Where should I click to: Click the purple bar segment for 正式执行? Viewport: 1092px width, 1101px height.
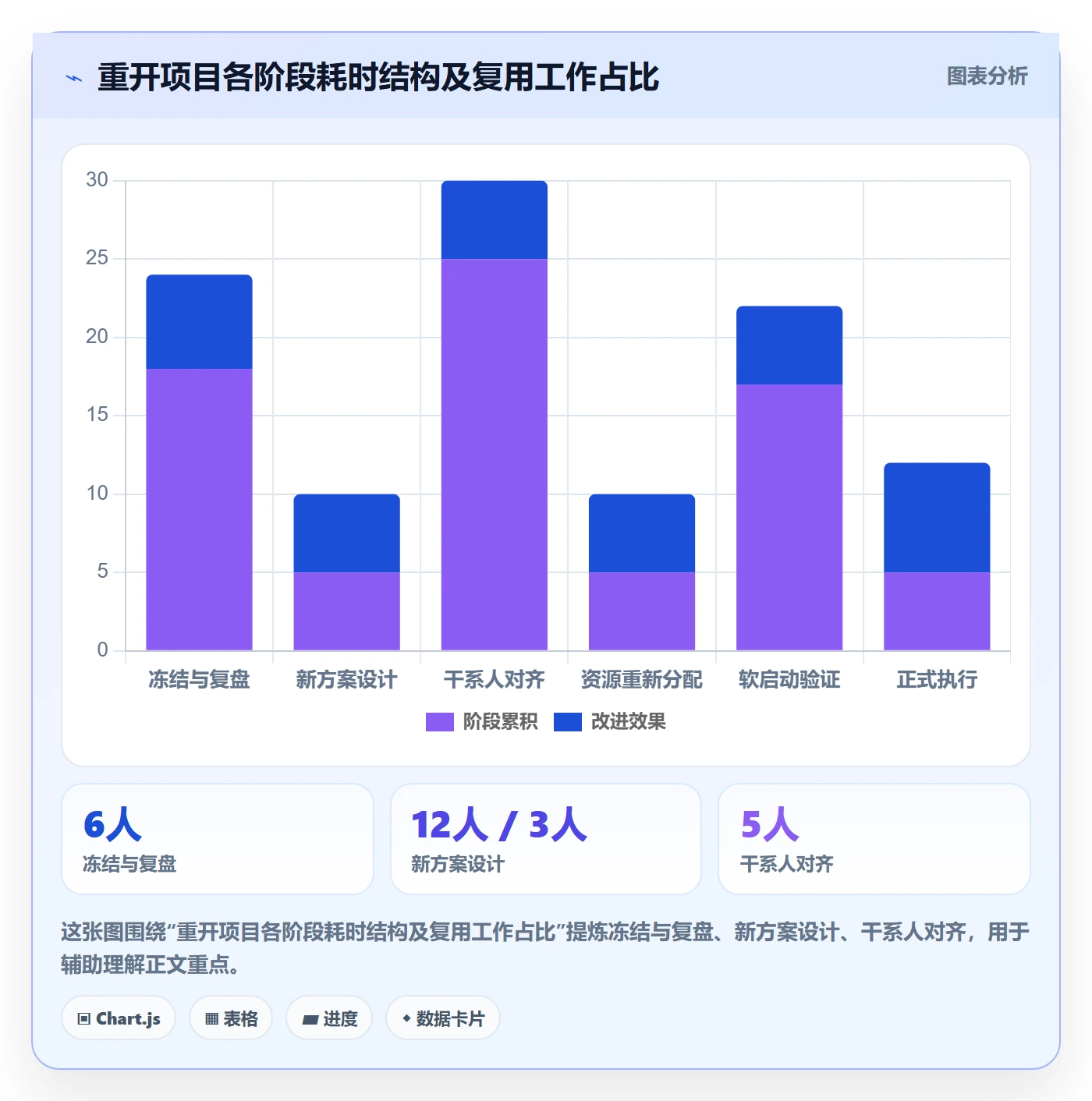[937, 611]
